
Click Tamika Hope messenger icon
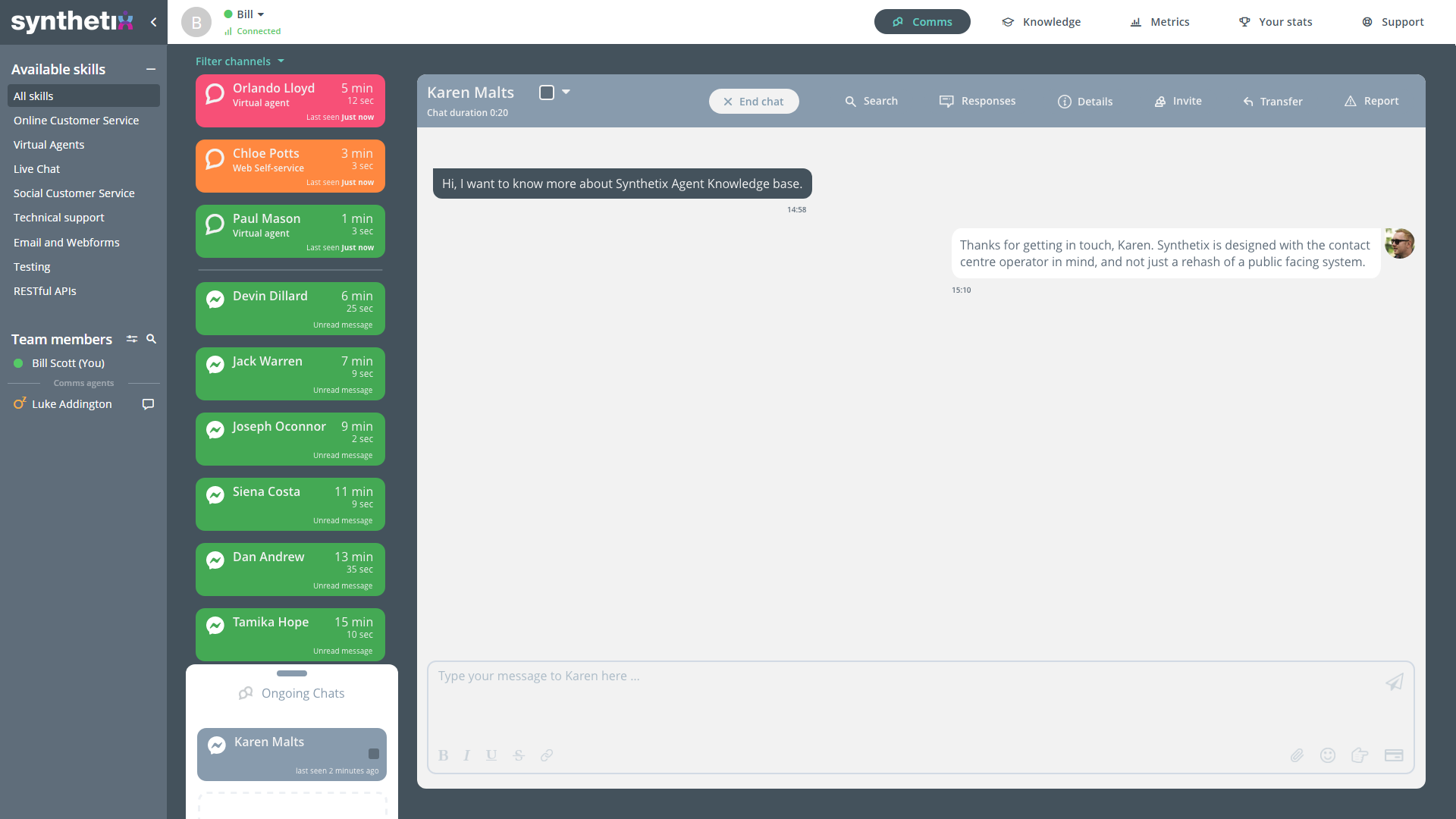[x=215, y=626]
